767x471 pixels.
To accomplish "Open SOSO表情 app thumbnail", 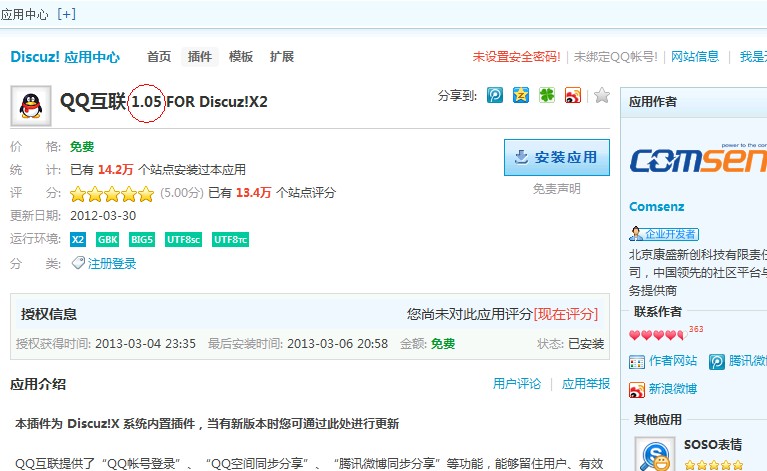I will point(655,454).
